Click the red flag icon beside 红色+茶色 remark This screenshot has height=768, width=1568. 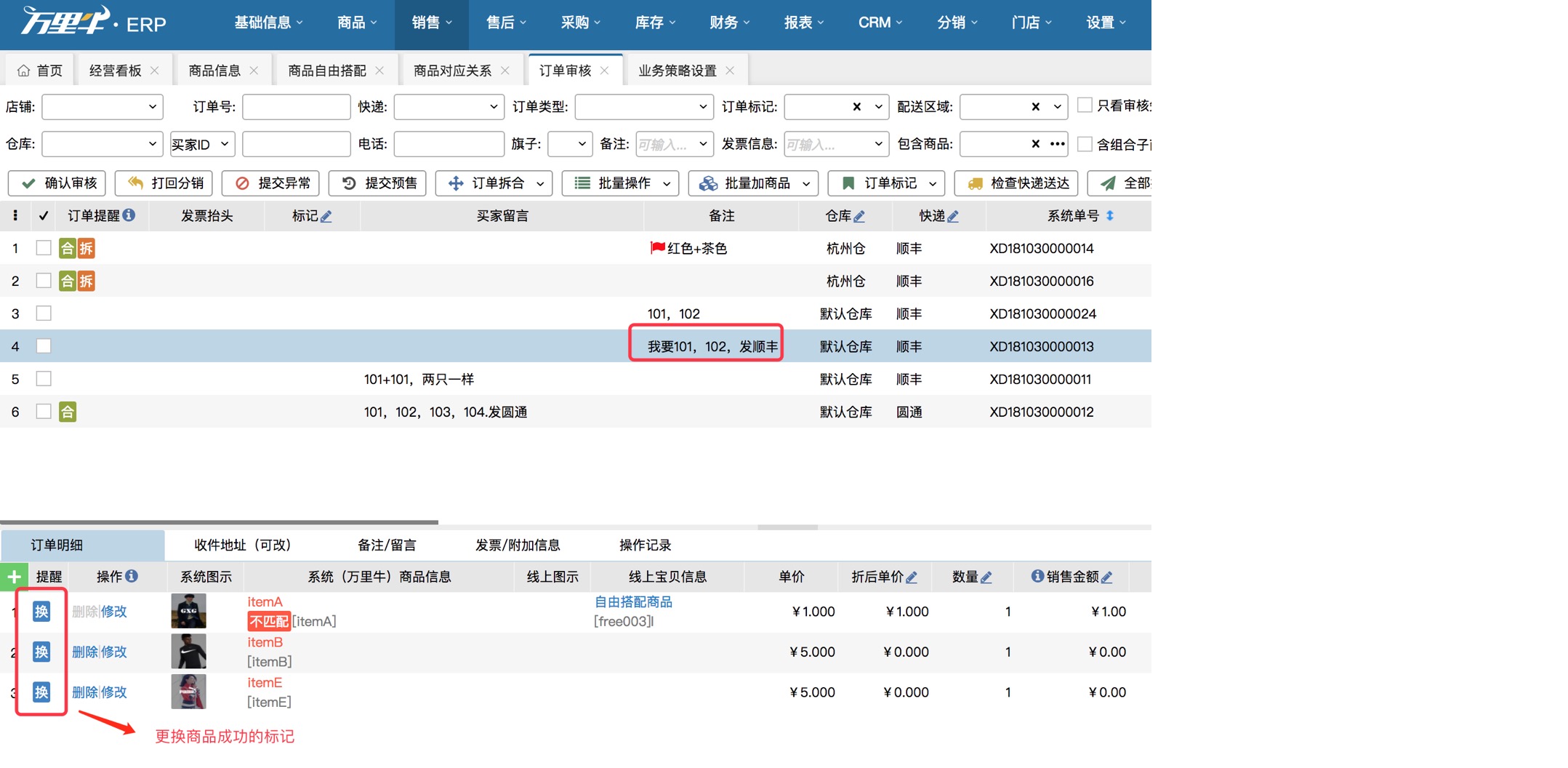tap(656, 248)
